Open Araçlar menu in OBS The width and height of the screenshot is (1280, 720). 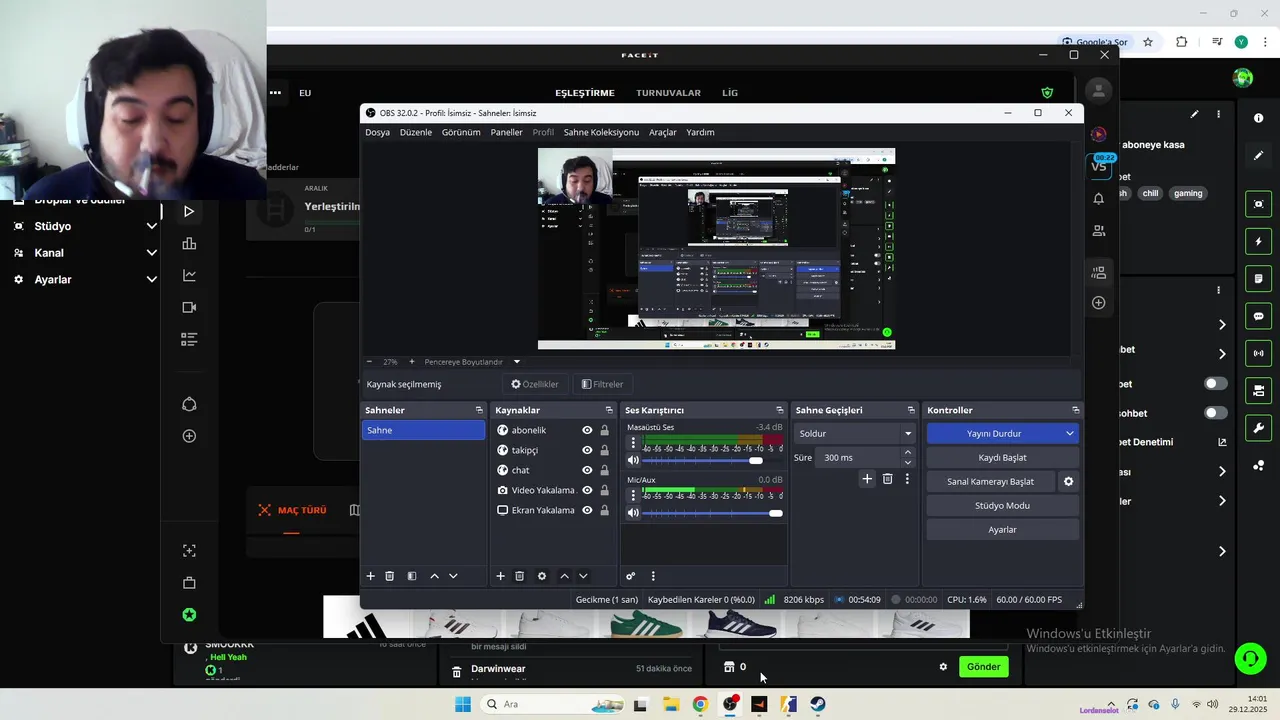click(663, 132)
